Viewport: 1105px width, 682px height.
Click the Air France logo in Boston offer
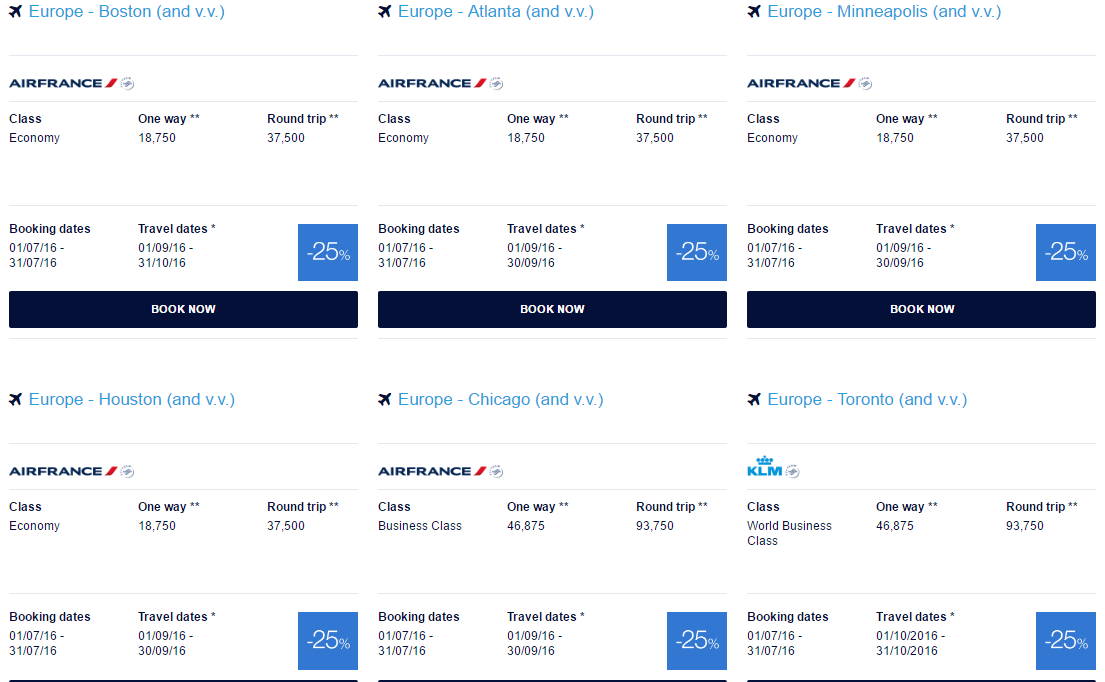(x=63, y=83)
